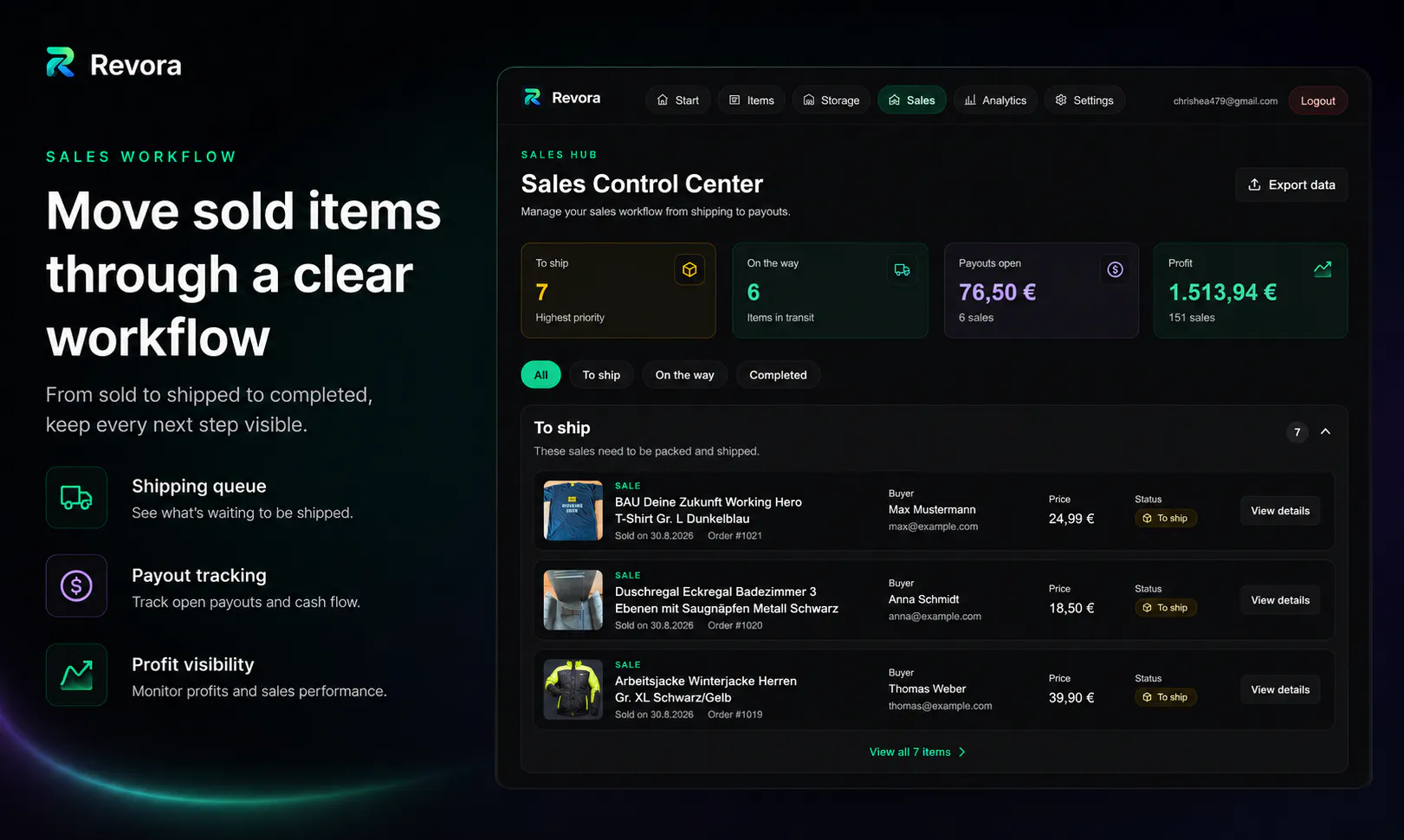1404x840 pixels.
Task: View details for Thomas Weber order
Action: point(1280,689)
